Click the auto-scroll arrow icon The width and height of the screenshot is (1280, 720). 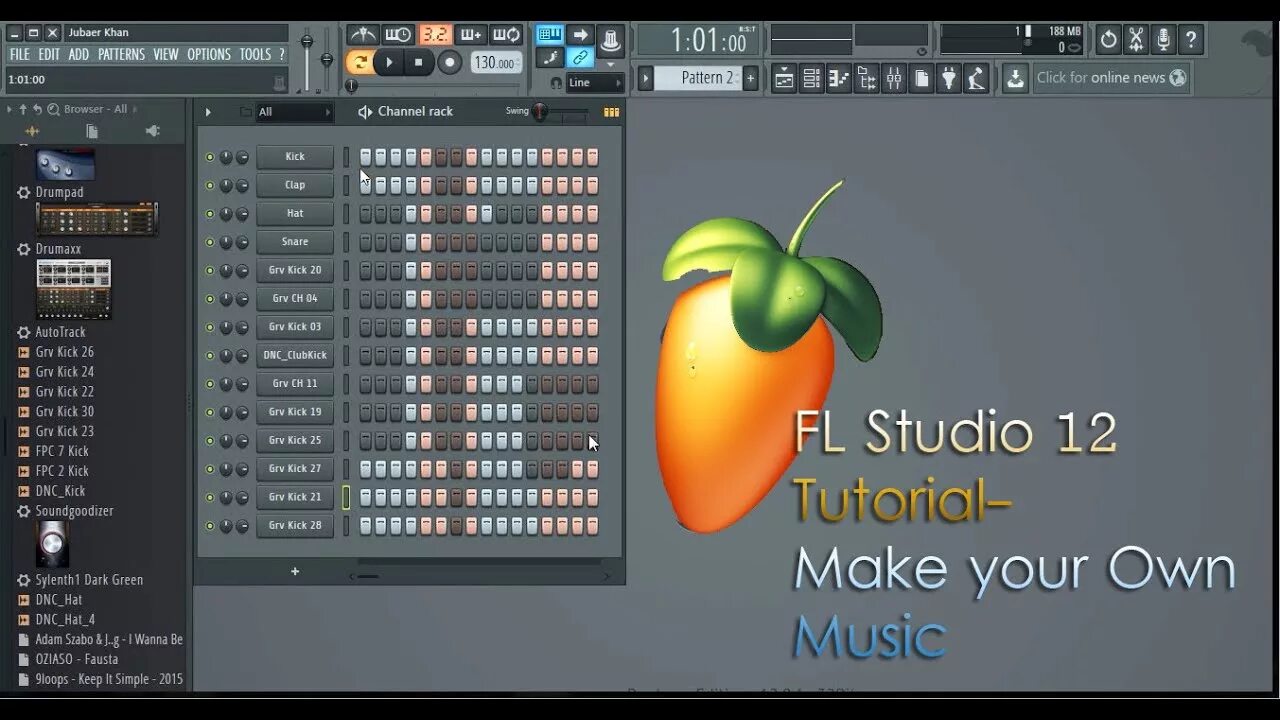click(580, 34)
